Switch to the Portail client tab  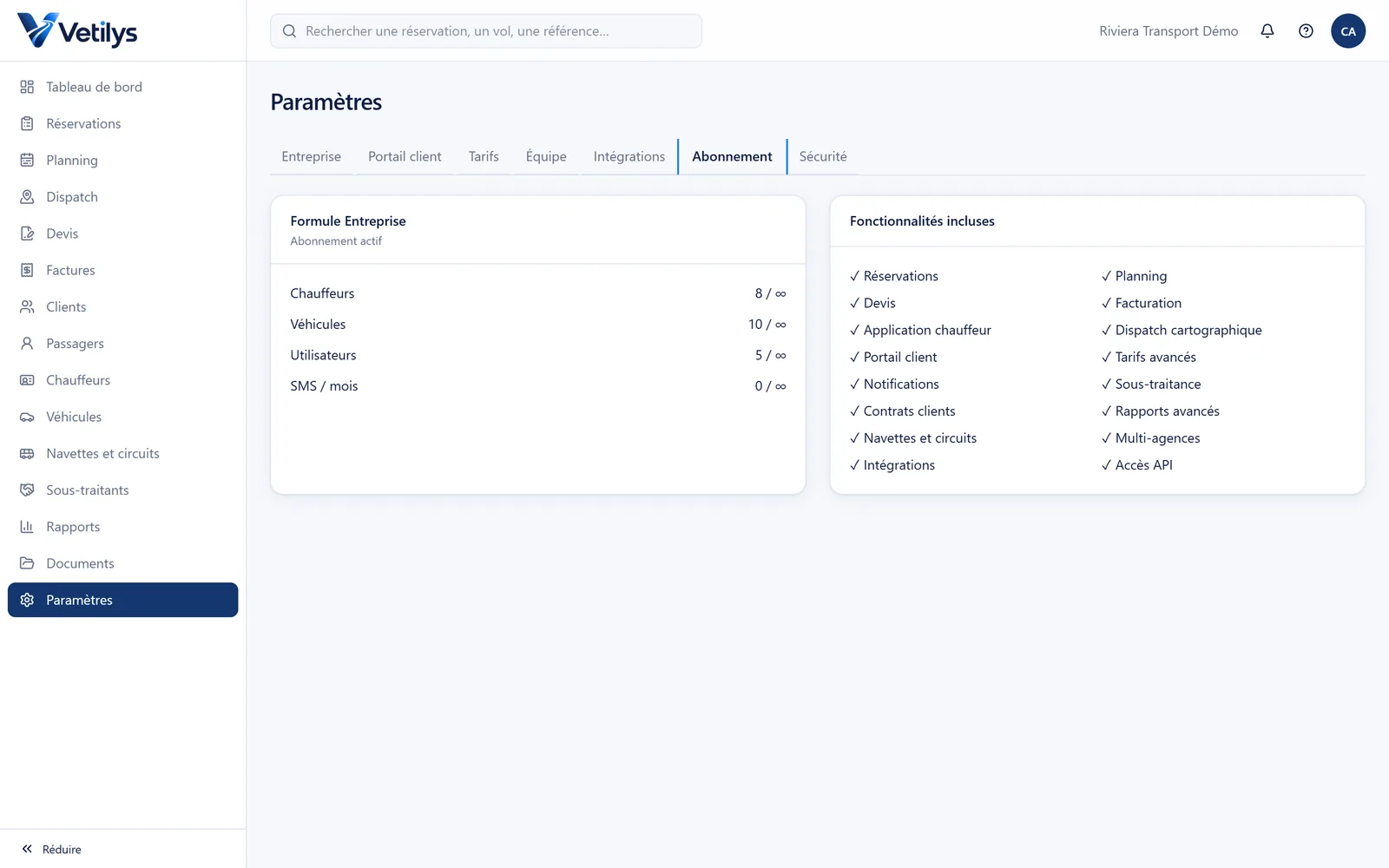tap(405, 156)
